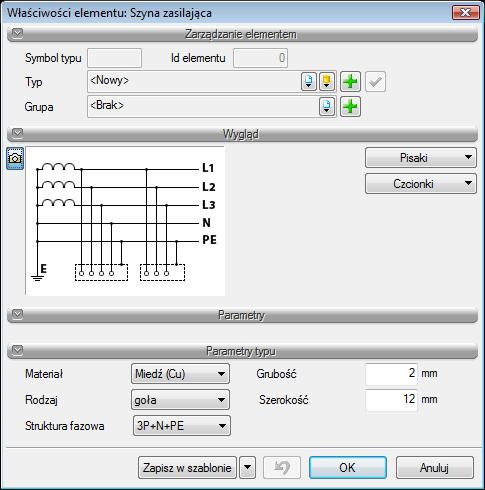
Task: Add new type with green plus in Typ row
Action: click(x=350, y=82)
